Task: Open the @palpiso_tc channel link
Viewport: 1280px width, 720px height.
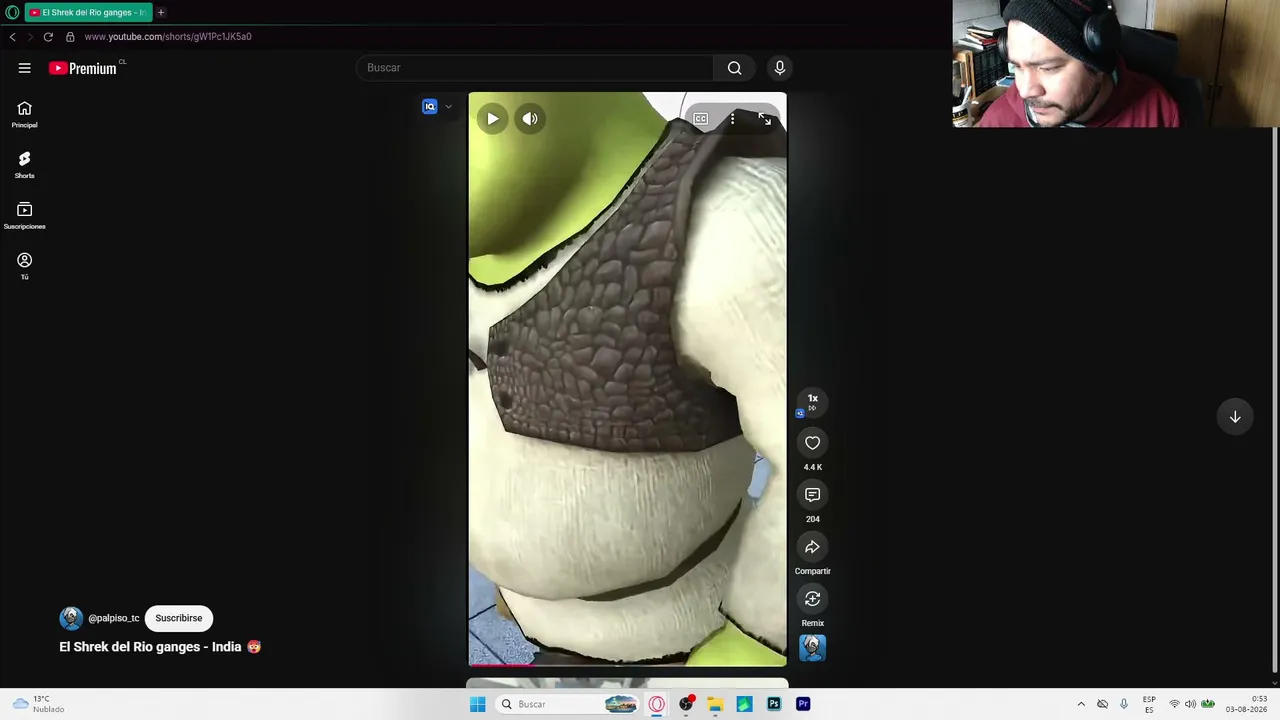Action: tap(114, 618)
